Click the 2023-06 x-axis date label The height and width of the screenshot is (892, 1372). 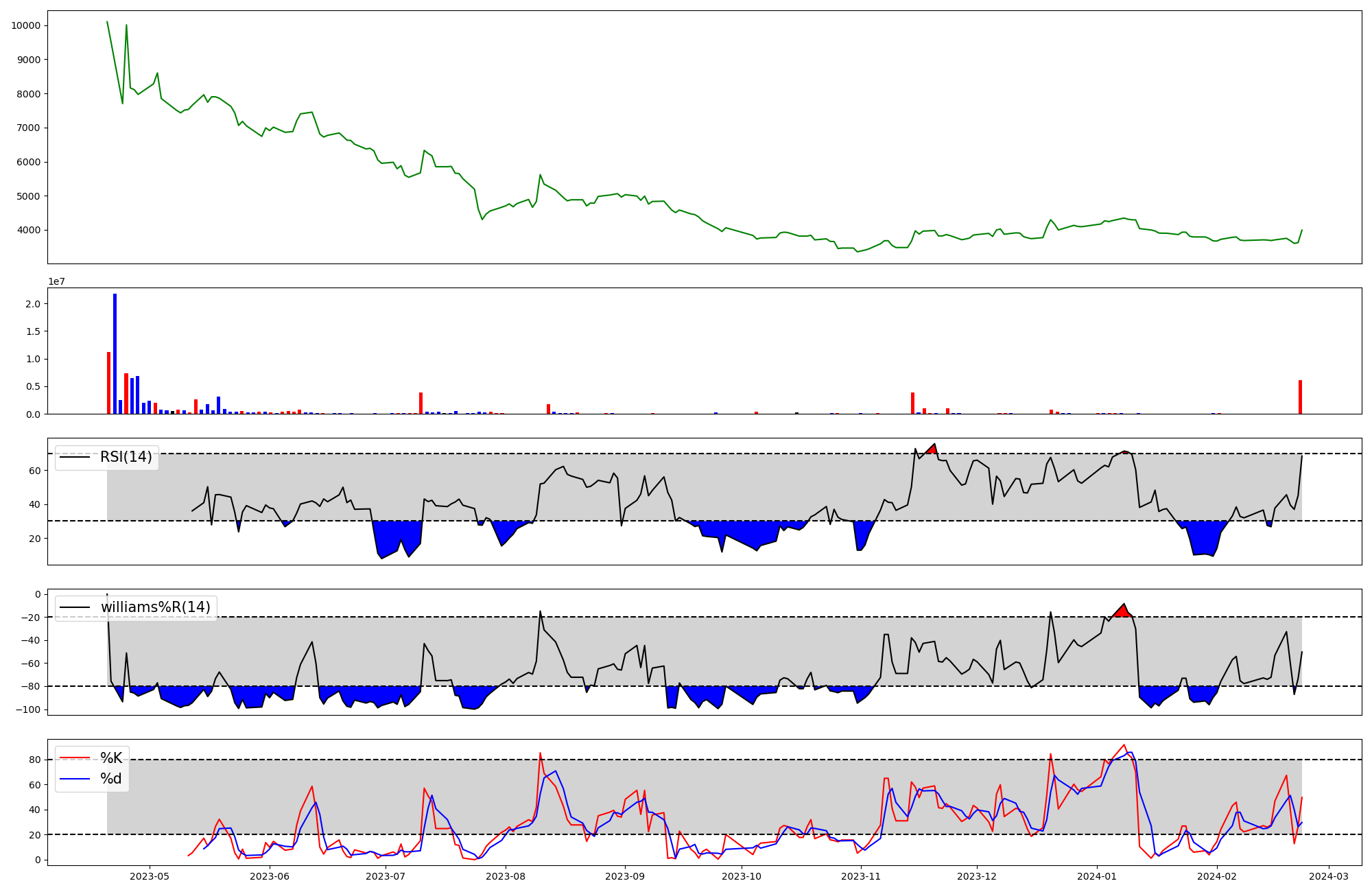coord(270,876)
